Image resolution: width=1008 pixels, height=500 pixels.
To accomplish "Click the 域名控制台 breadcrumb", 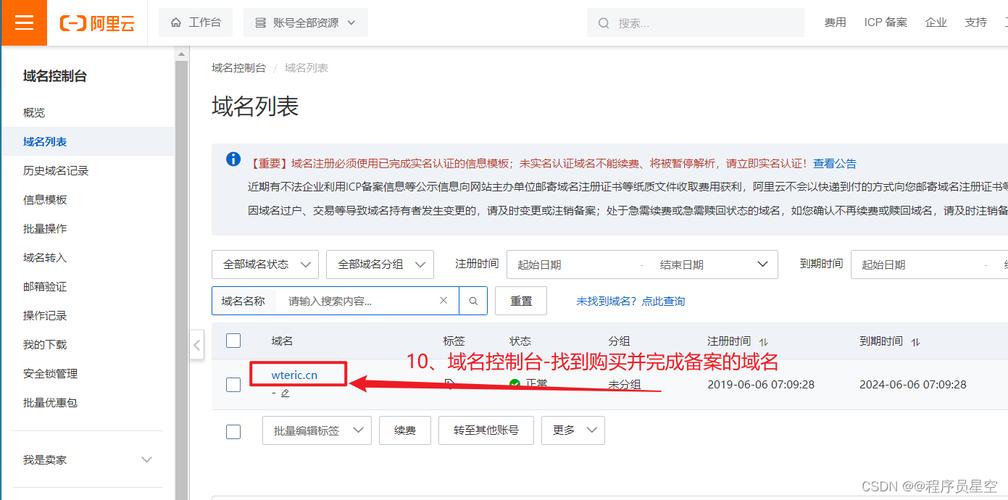I will 238,67.
